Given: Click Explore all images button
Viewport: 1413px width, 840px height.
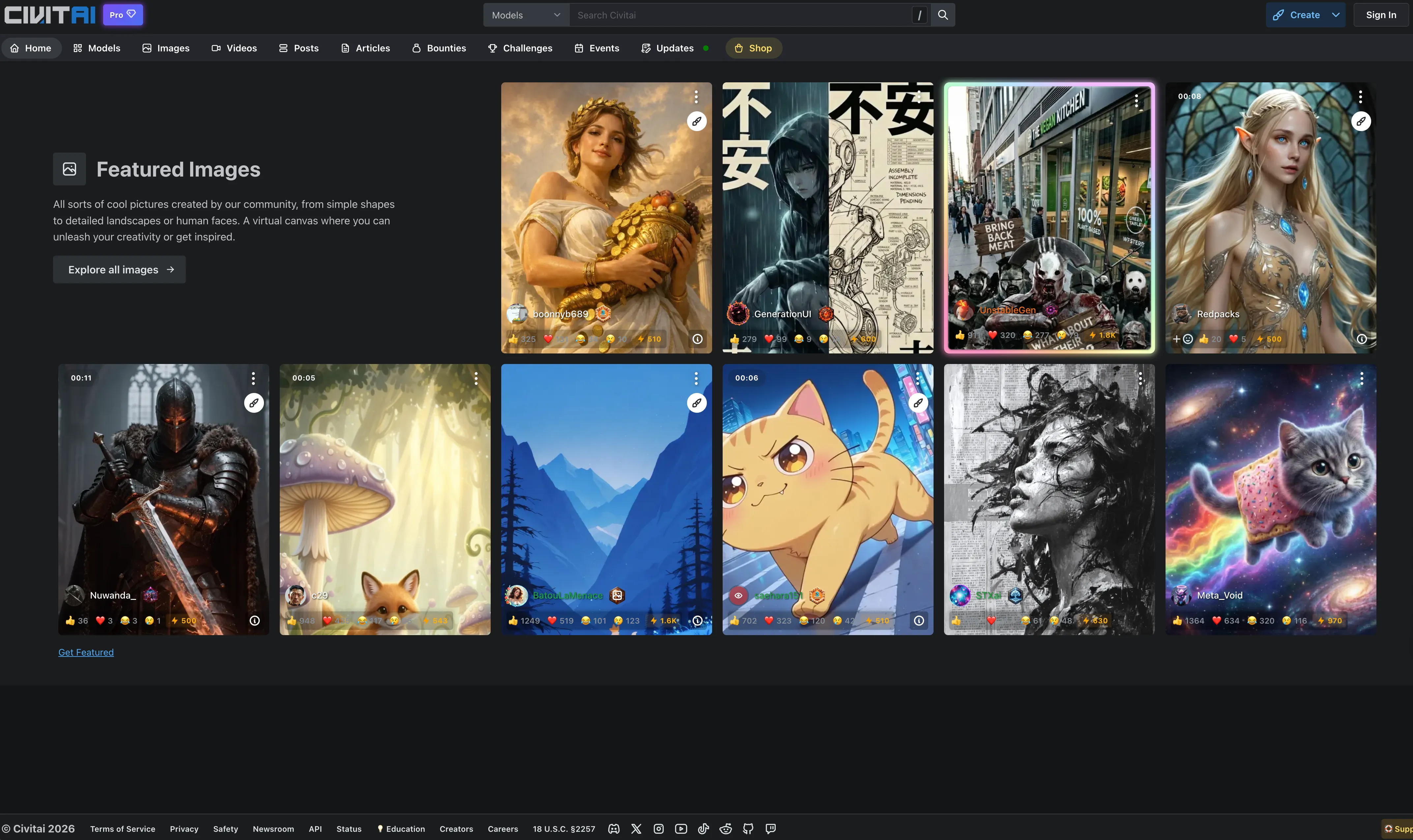Looking at the screenshot, I should coord(119,269).
